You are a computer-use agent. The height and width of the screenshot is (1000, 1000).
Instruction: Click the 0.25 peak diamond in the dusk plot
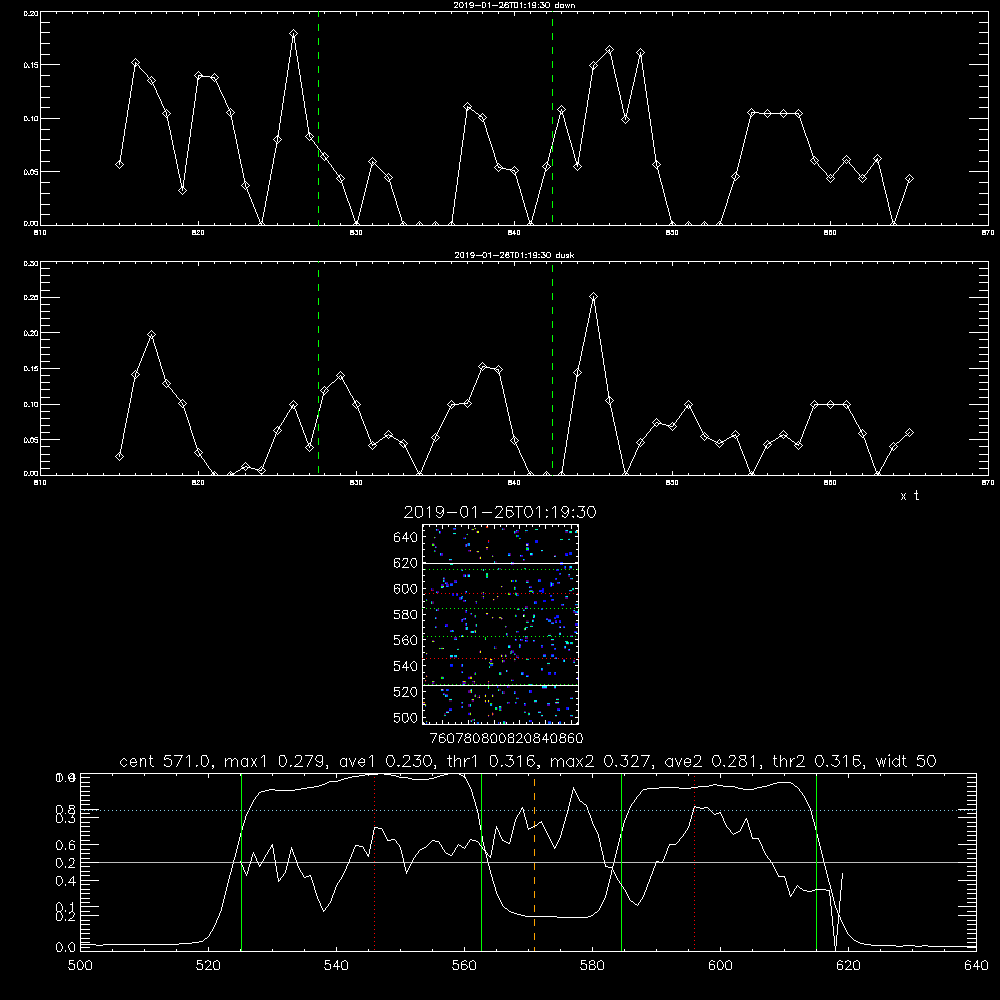click(594, 297)
